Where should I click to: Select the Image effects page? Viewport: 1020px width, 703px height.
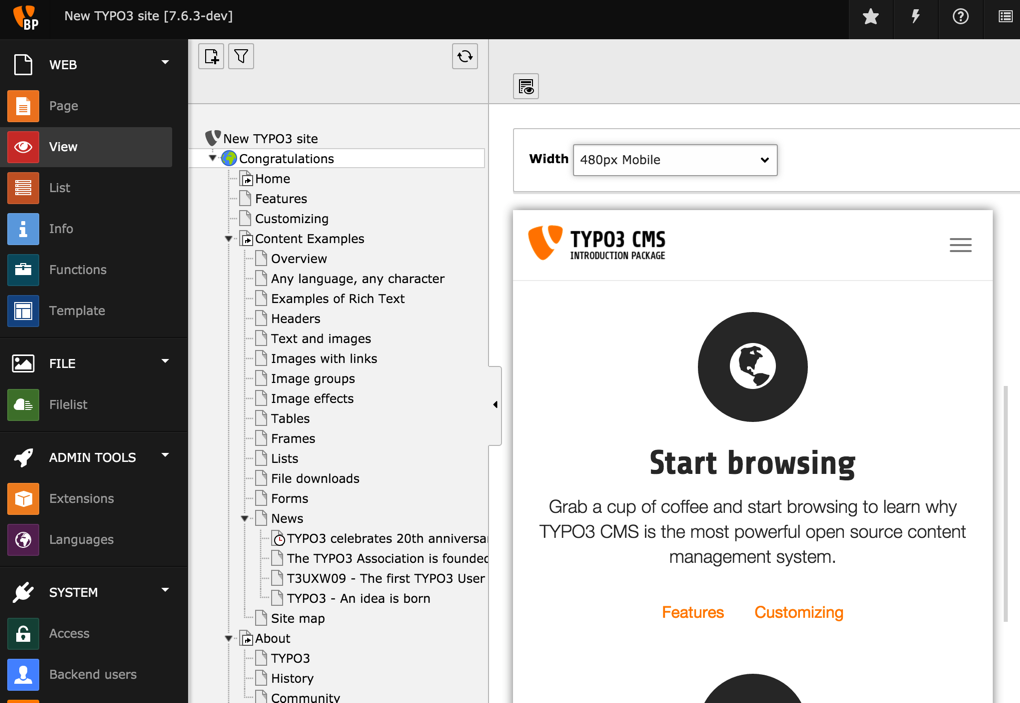pos(312,399)
